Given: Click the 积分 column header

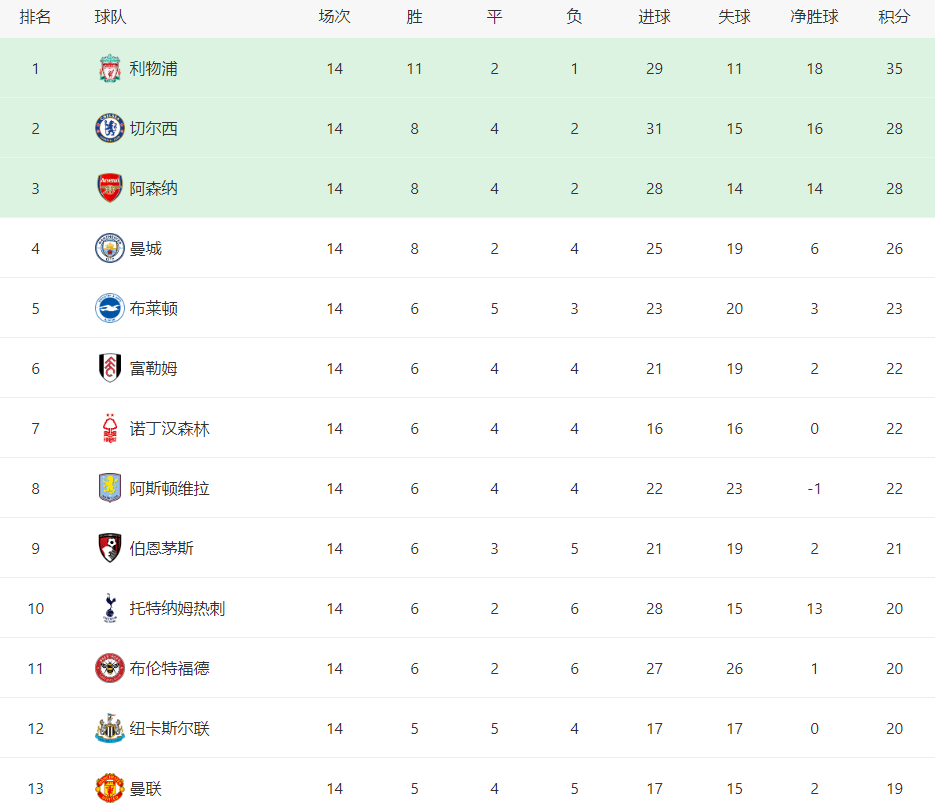Looking at the screenshot, I should pyautogui.click(x=894, y=18).
